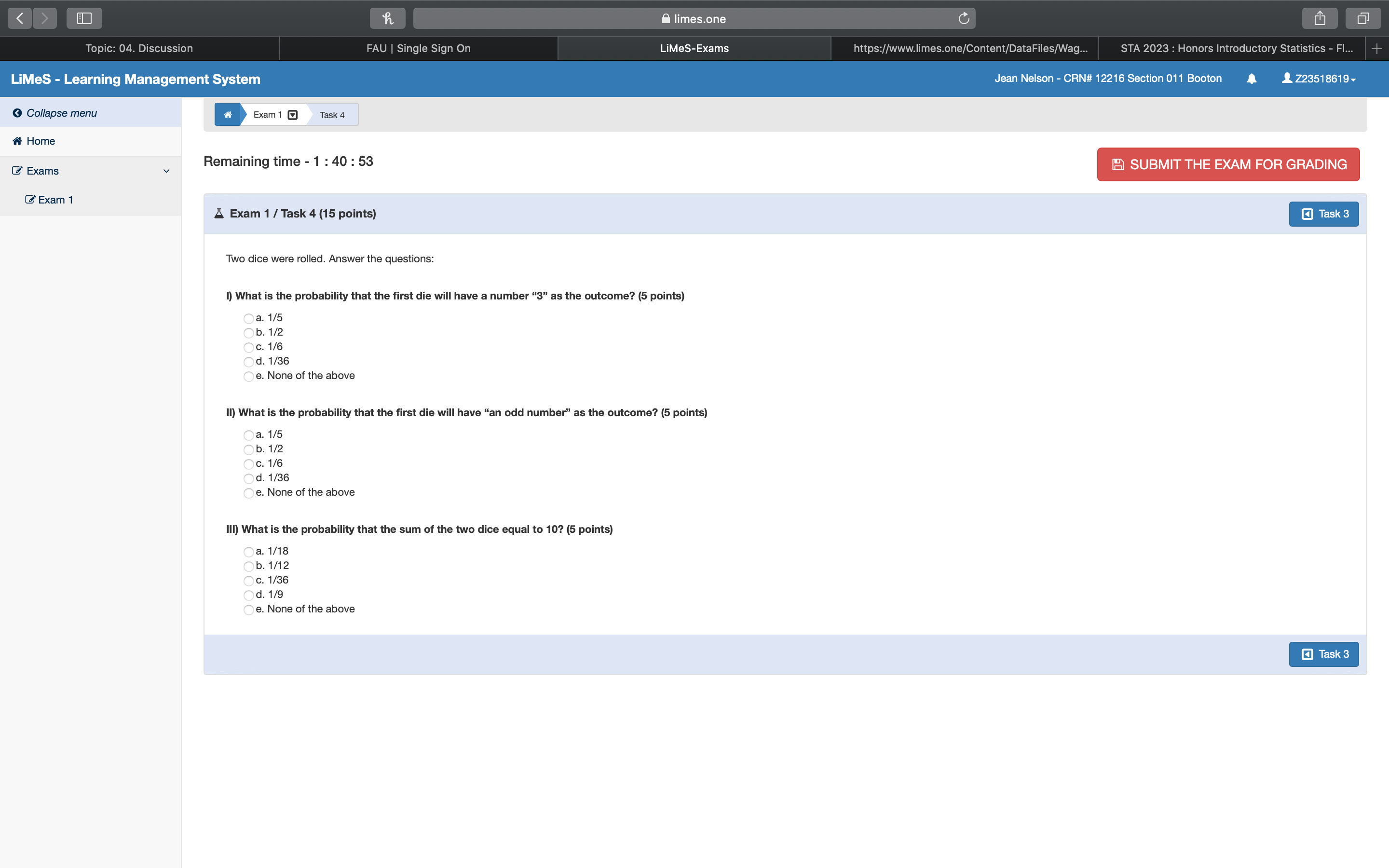The height and width of the screenshot is (868, 1389).
Task: Click the Safari sidebar toggle icon
Action: click(84, 18)
